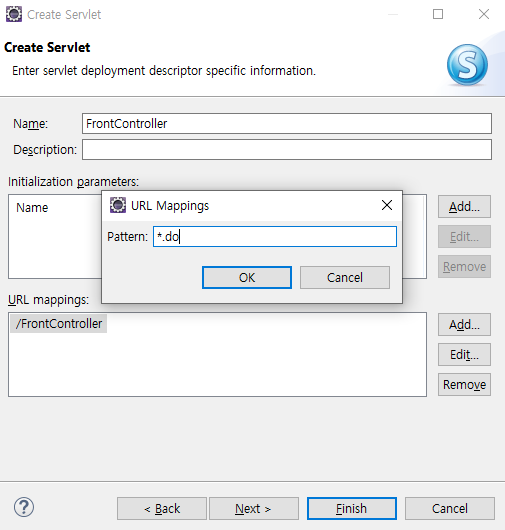Click the Description text field
This screenshot has height=530, width=505.
pyautogui.click(x=287, y=149)
